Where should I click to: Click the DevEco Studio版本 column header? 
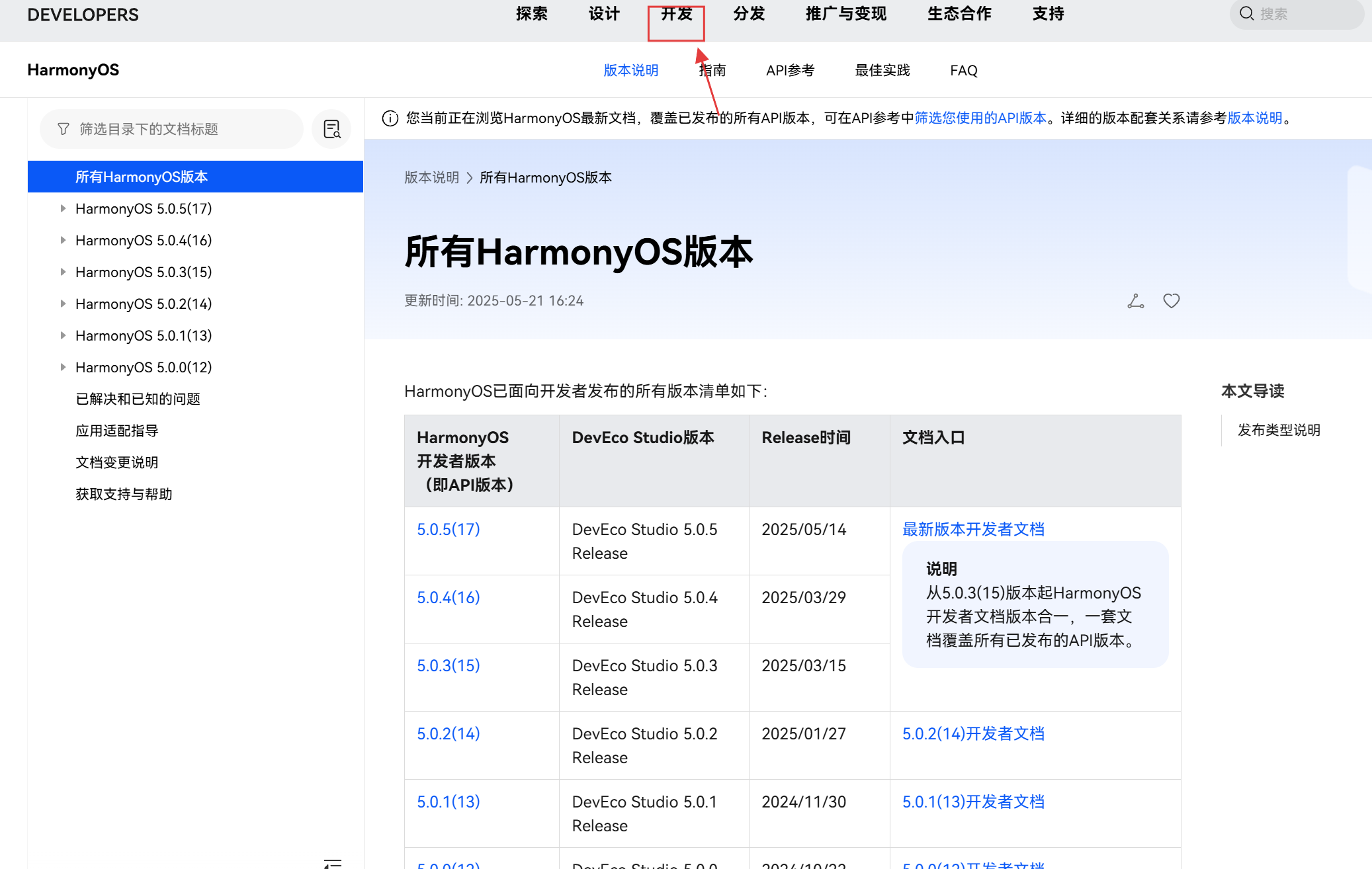point(654,461)
